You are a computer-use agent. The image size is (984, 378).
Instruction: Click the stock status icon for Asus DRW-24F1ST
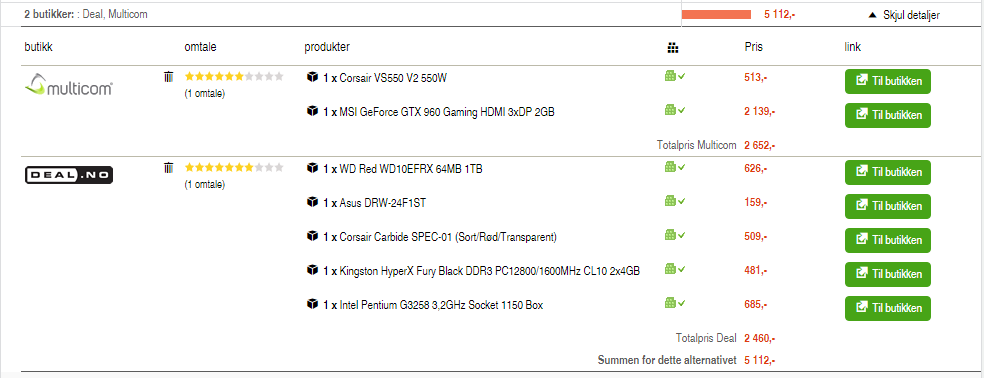[x=675, y=201]
